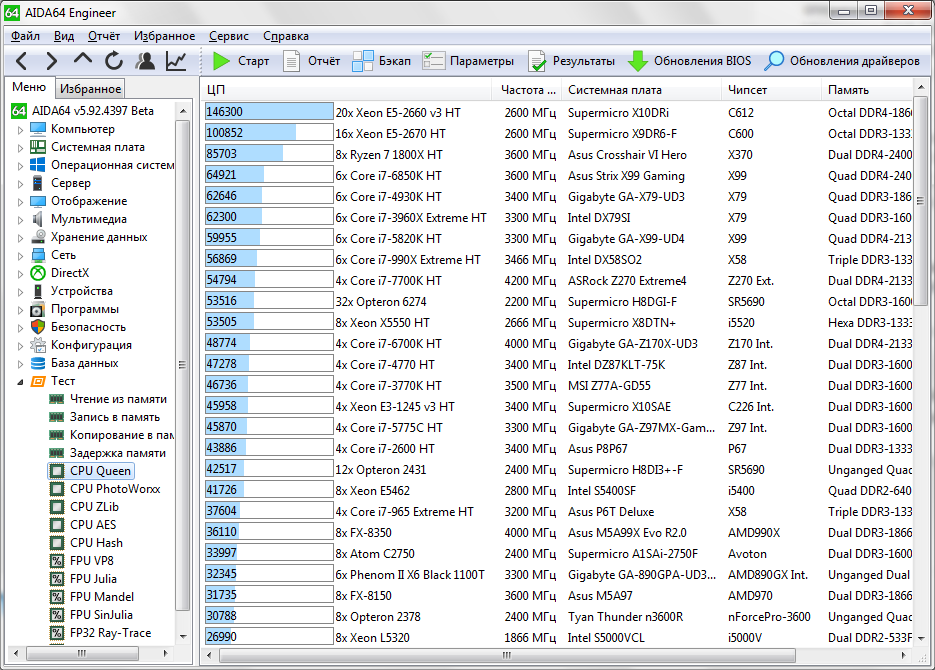Select the 8x Ryzen 7 1800X HT row
Image resolution: width=935 pixels, height=670 pixels.
click(x=558, y=154)
